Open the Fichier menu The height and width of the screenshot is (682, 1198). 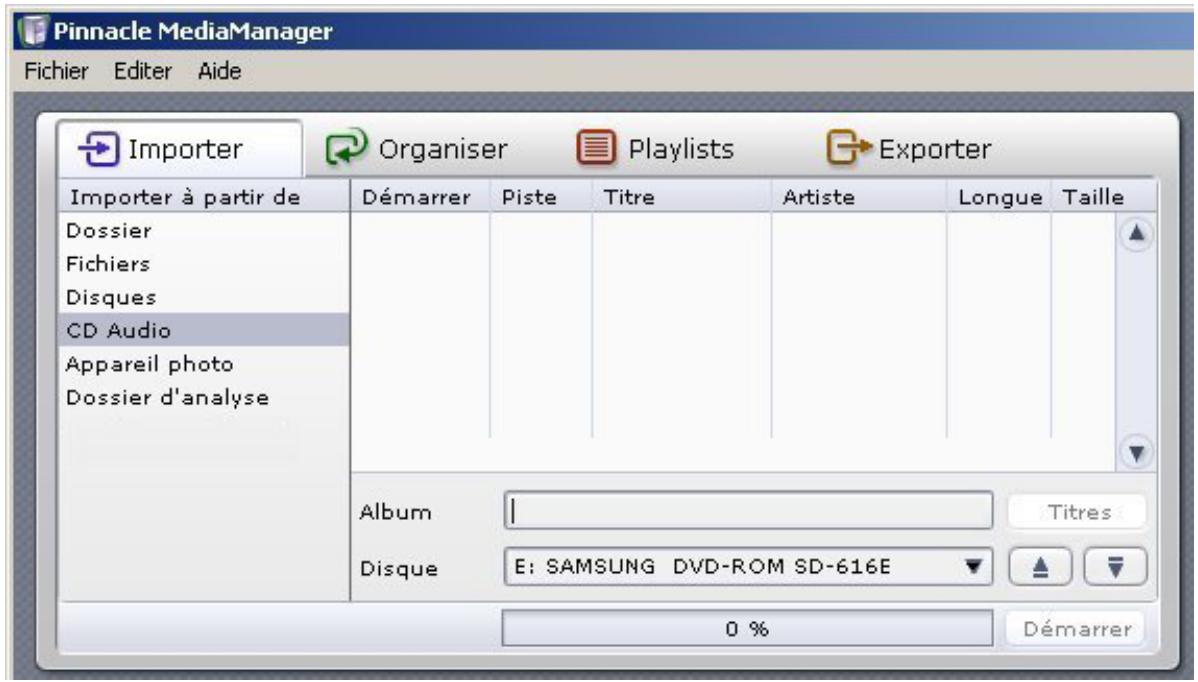[x=56, y=71]
